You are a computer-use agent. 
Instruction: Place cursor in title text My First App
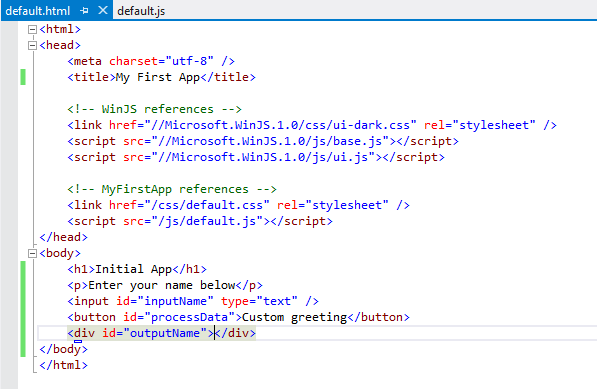[158, 77]
